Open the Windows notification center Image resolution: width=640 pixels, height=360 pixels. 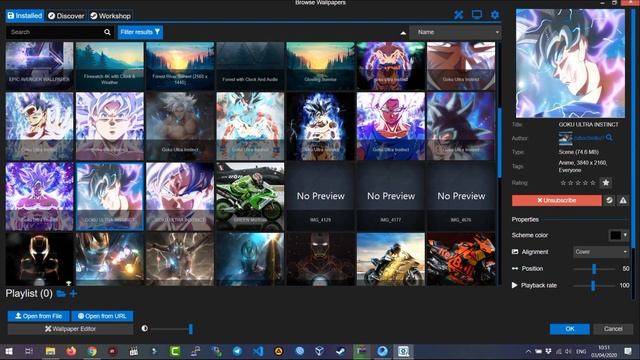(628, 351)
